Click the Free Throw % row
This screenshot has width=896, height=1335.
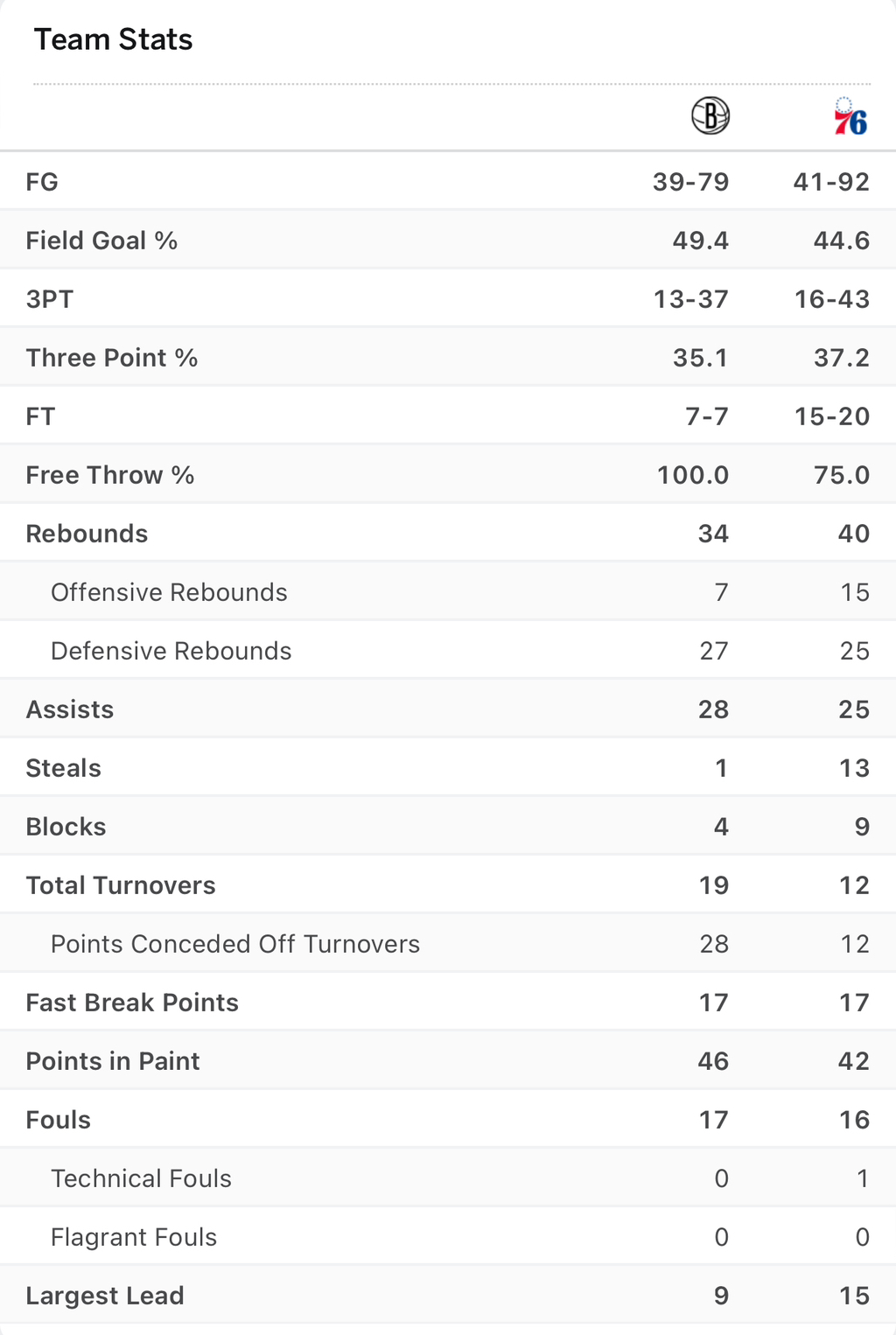(448, 474)
